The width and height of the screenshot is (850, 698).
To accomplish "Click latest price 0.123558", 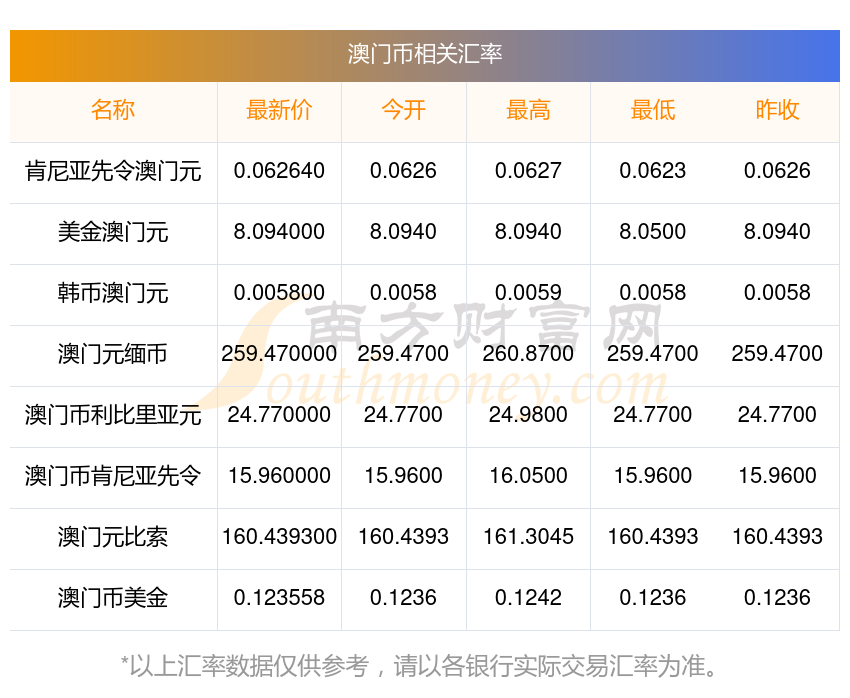I will 279,598.
